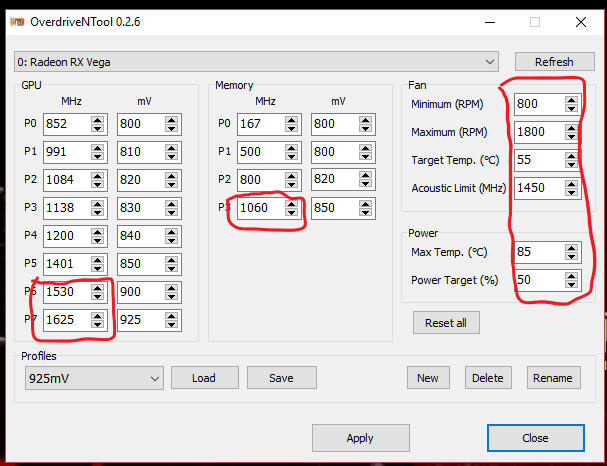Decrease GPU P7 voltage with down arrow
Image resolution: width=607 pixels, height=466 pixels.
coord(171,325)
